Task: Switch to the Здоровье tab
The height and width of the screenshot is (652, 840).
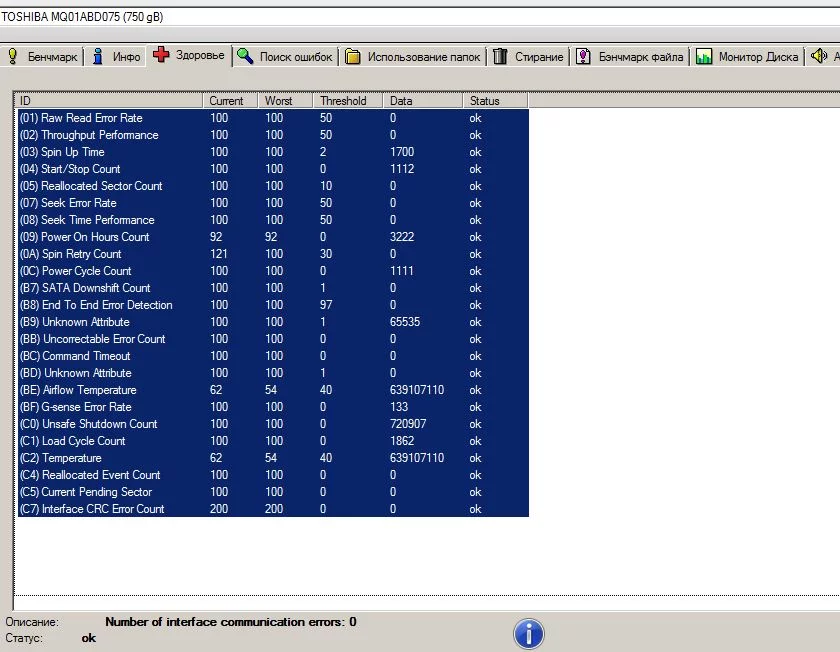Action: point(189,56)
